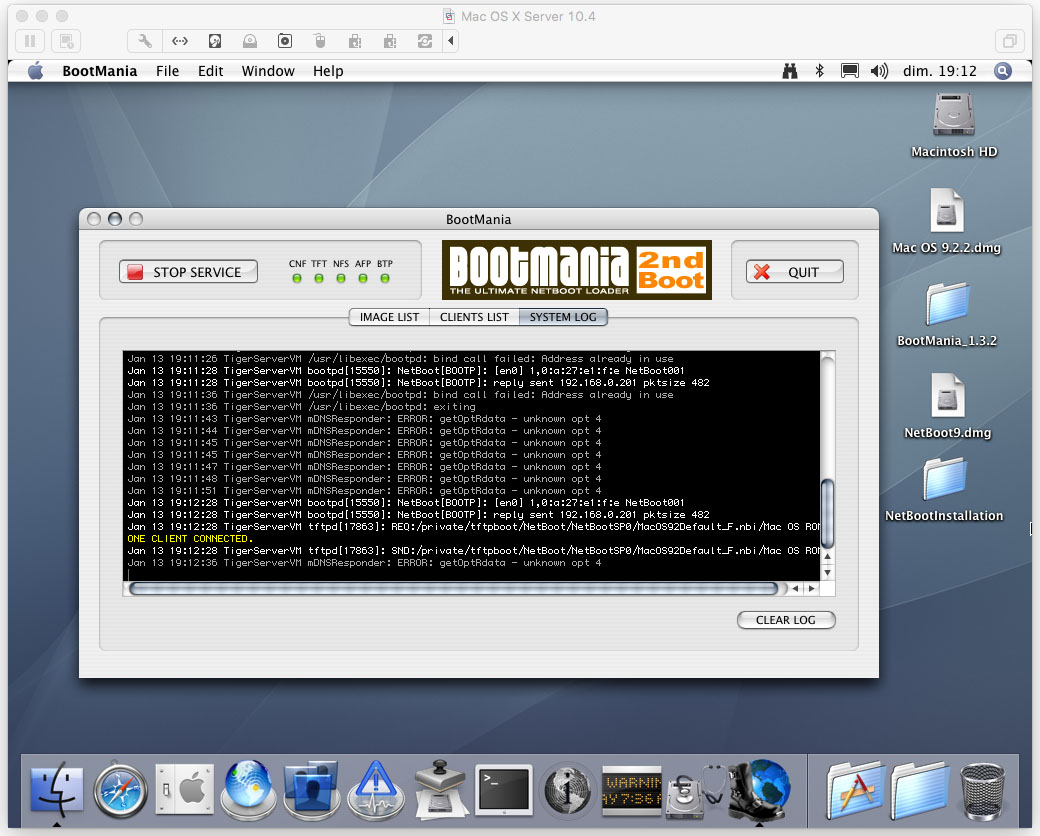Screen dimensions: 1040x836
Task: Select the BootMania_1.3.2 folder on desktop
Action: coord(947,314)
